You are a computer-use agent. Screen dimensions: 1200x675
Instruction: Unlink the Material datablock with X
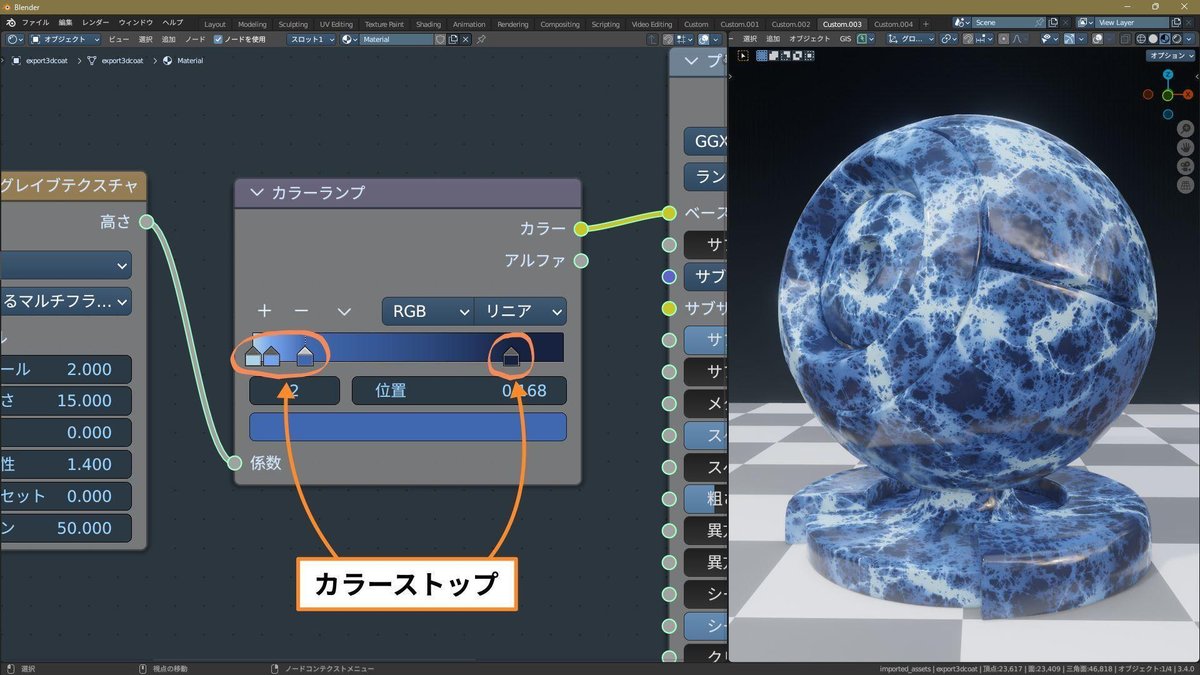click(x=465, y=39)
